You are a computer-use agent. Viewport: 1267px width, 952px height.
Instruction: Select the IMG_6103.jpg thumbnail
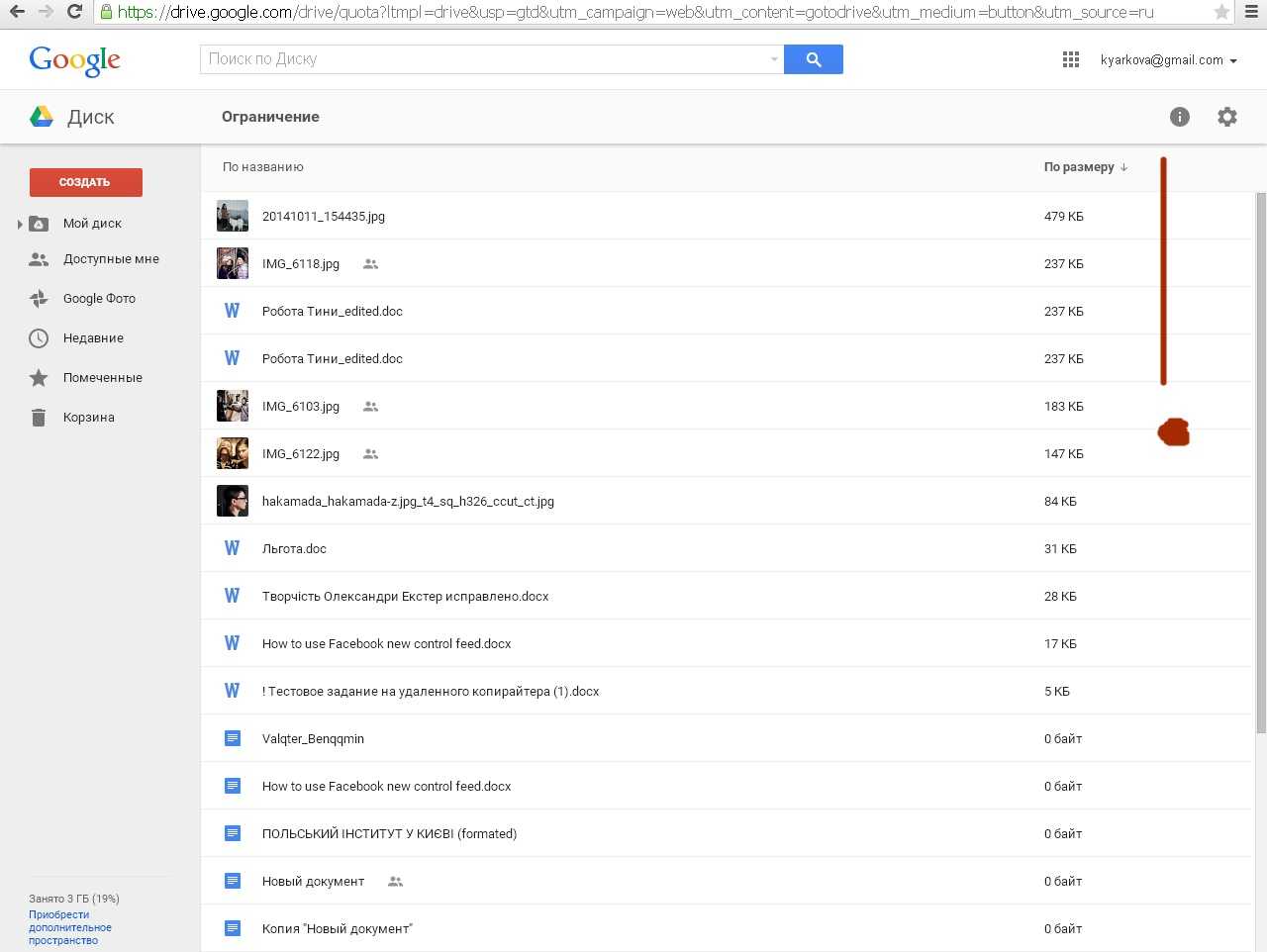tap(233, 406)
